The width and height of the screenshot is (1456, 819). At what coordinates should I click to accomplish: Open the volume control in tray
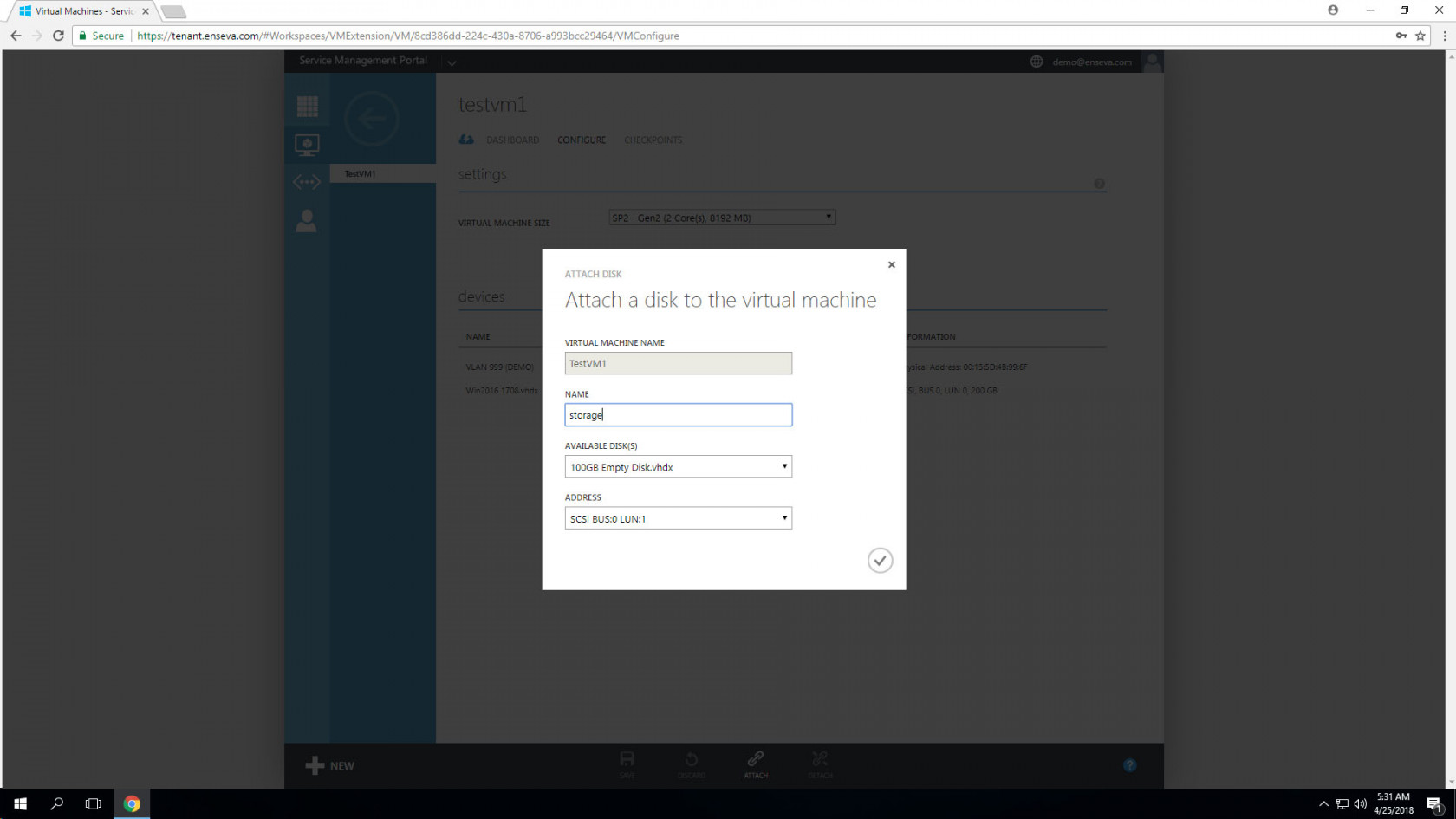[1360, 803]
